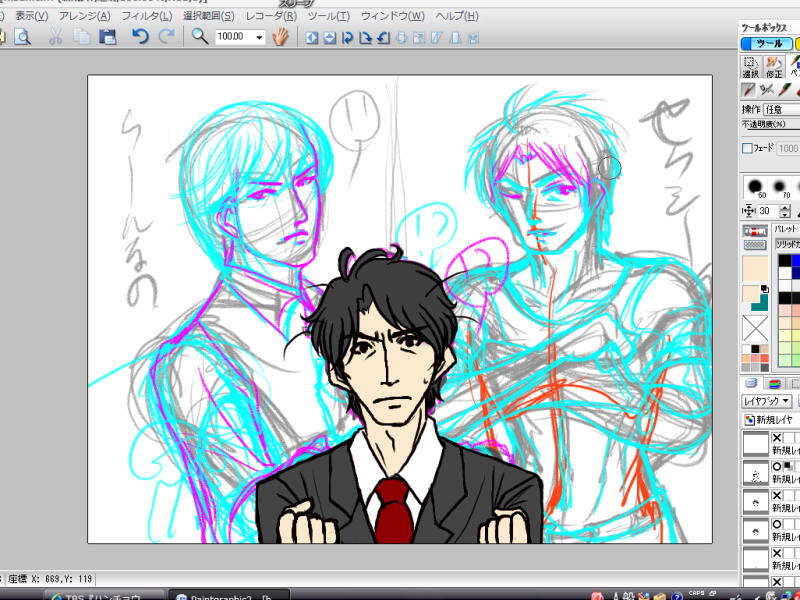Click the scissors cut icon
This screenshot has height=600, width=800.
point(56,37)
